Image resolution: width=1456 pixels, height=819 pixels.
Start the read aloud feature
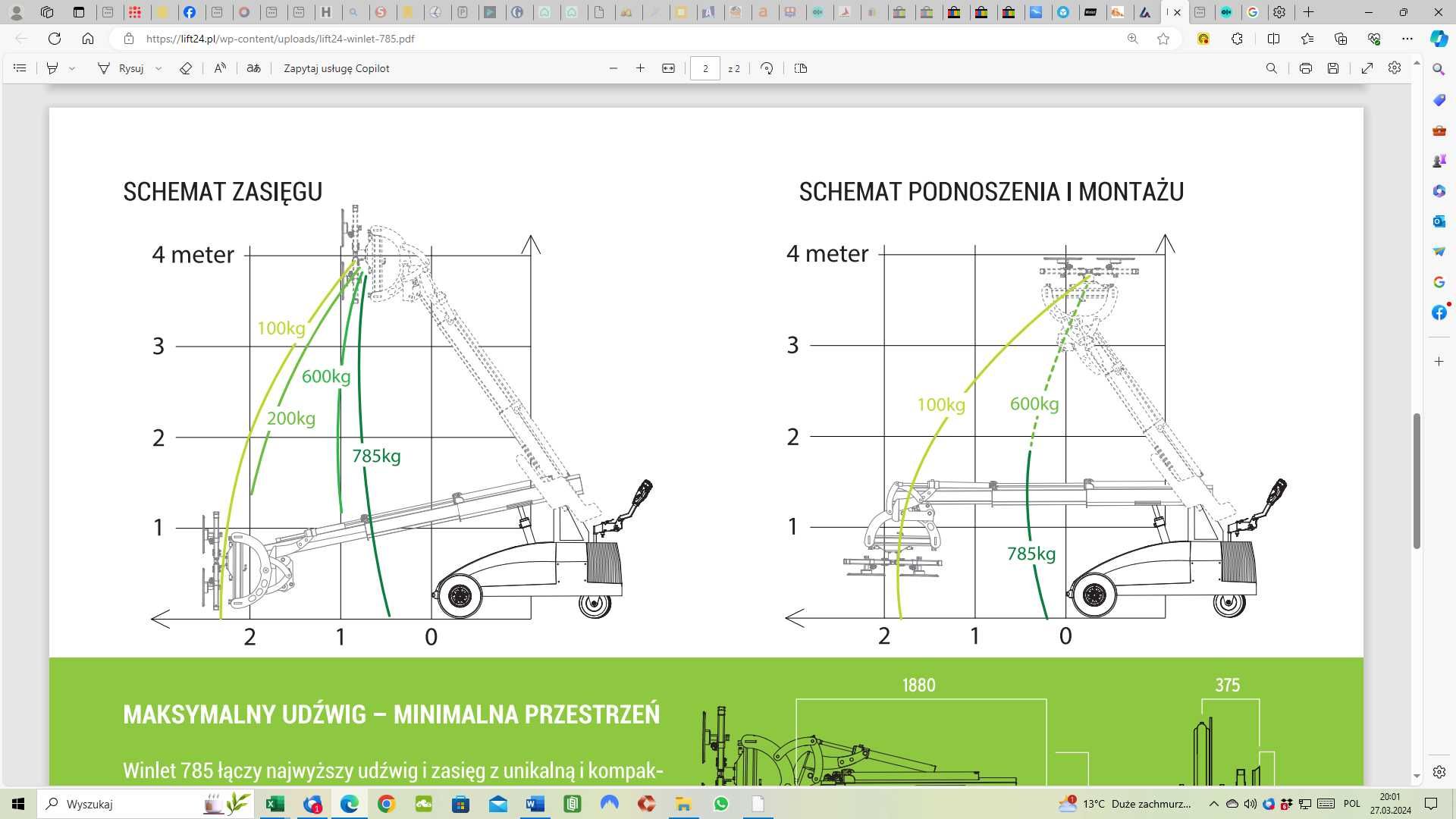(x=220, y=68)
